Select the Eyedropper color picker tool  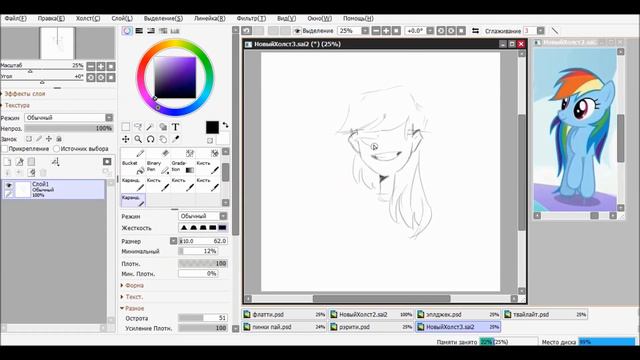[x=175, y=139]
